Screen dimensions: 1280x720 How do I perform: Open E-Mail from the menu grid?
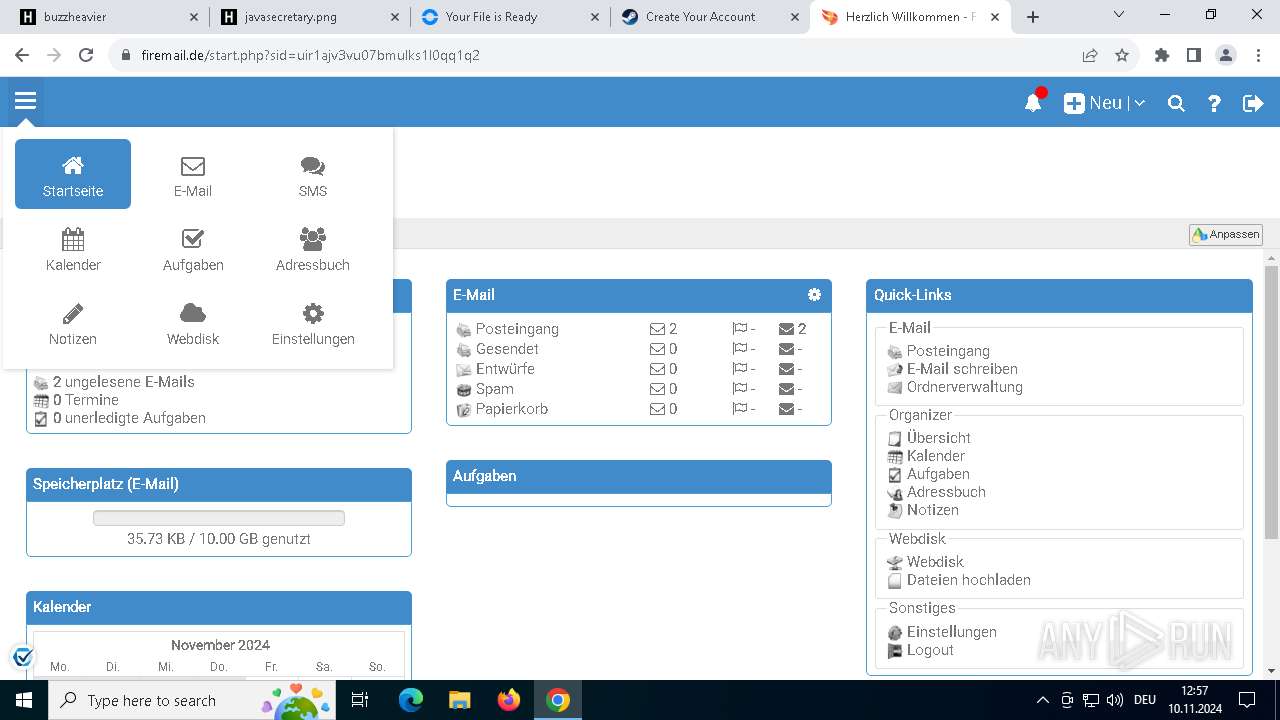[193, 176]
